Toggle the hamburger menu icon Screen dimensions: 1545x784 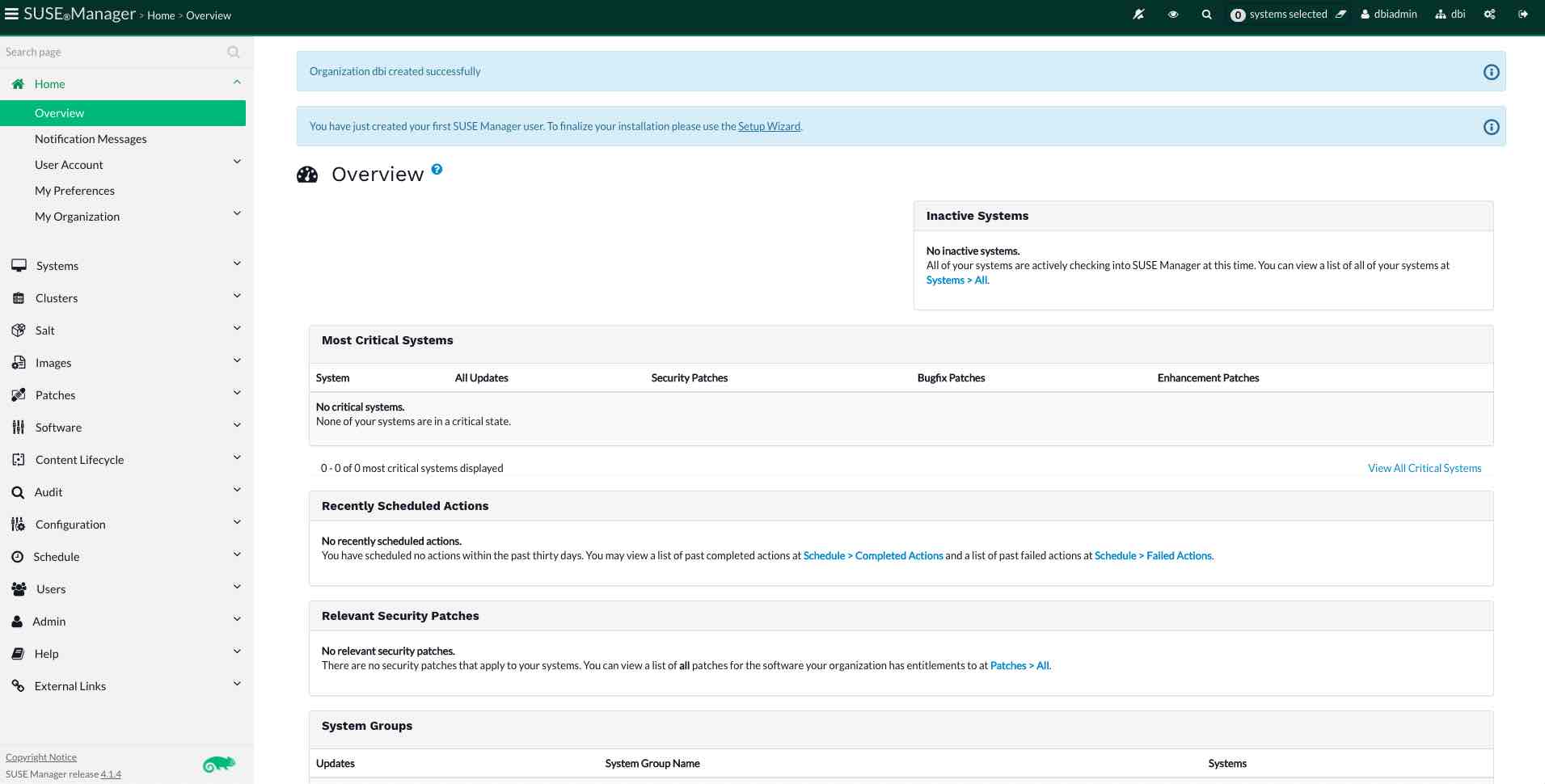11,14
